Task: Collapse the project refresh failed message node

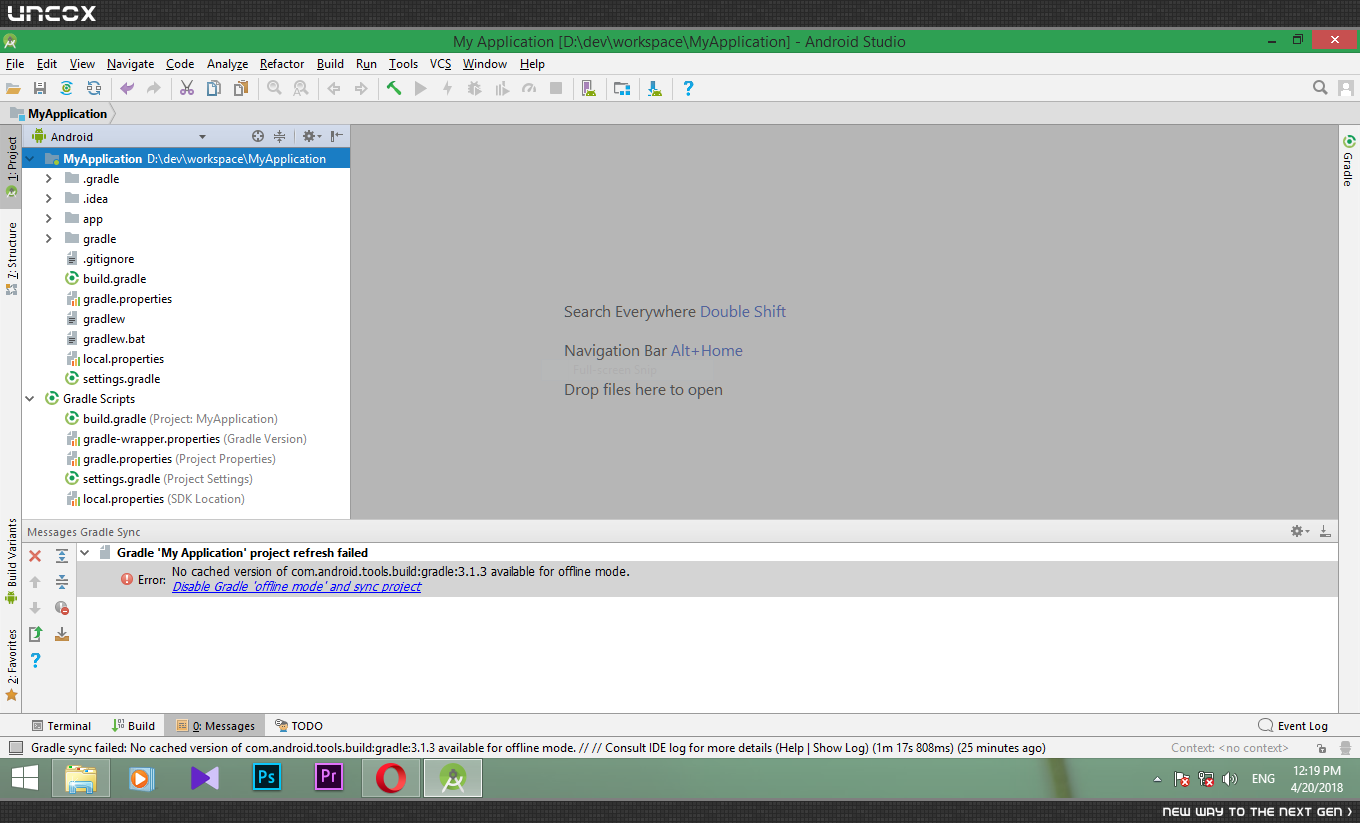Action: (x=85, y=553)
